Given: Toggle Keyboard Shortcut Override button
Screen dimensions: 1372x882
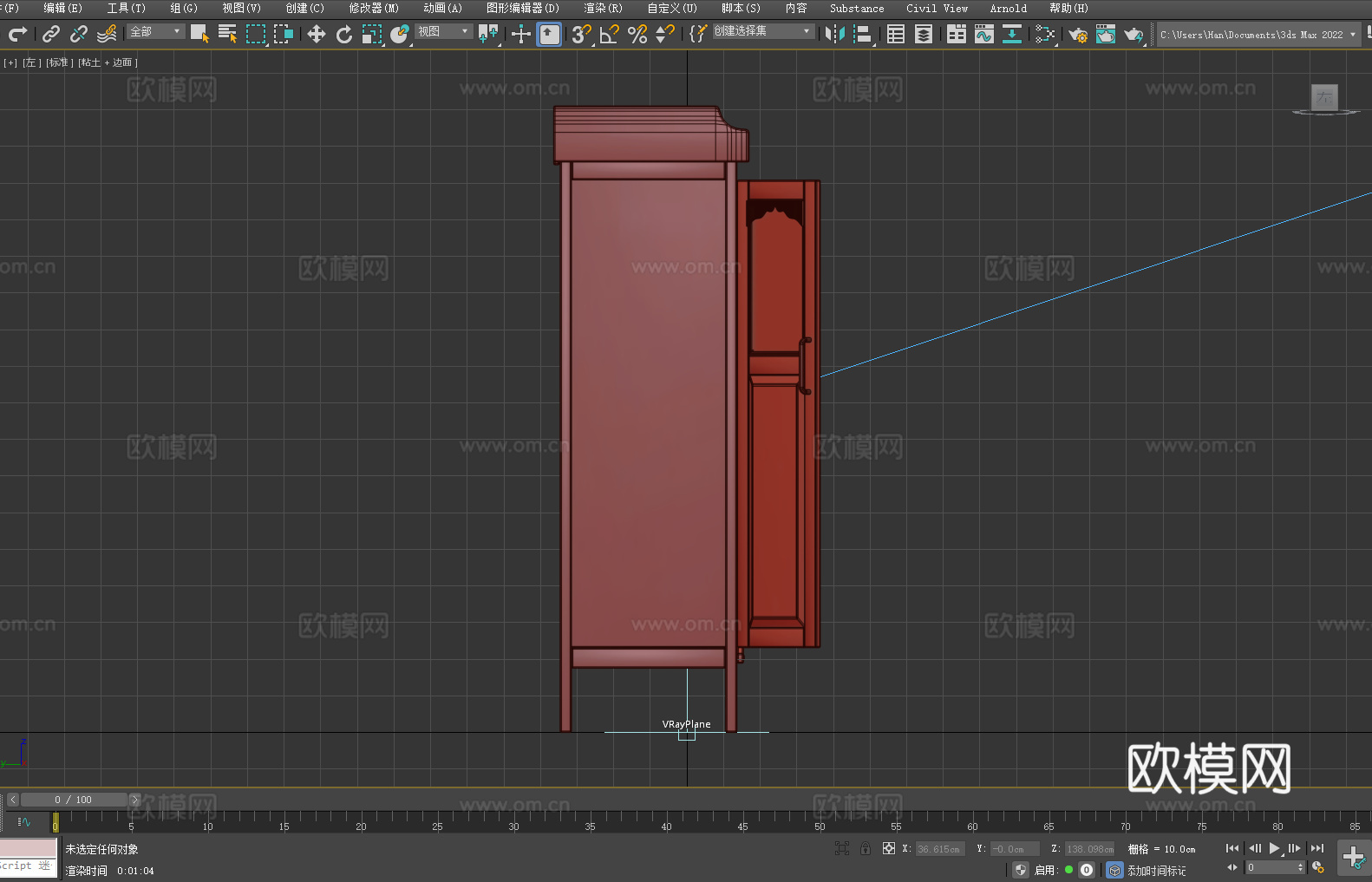Looking at the screenshot, I should coord(549,34).
